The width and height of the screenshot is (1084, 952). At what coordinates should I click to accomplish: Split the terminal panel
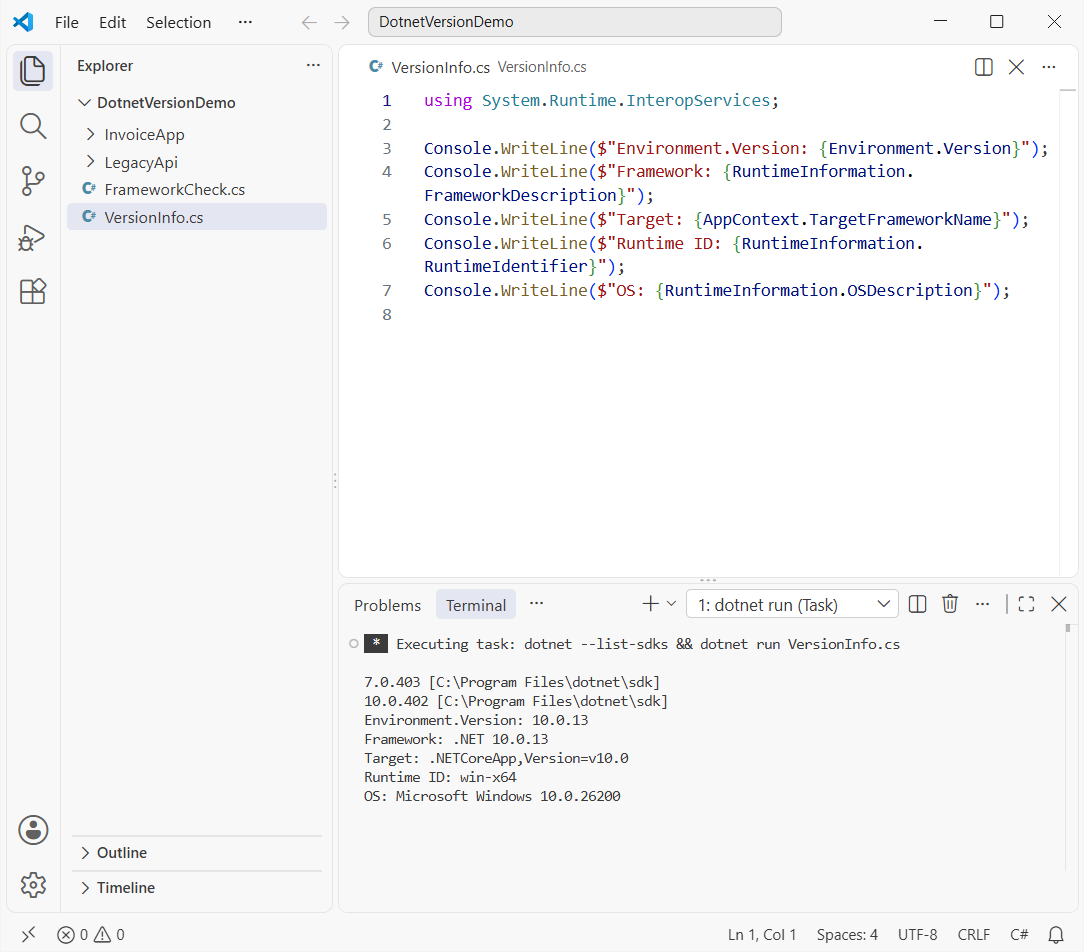(917, 604)
